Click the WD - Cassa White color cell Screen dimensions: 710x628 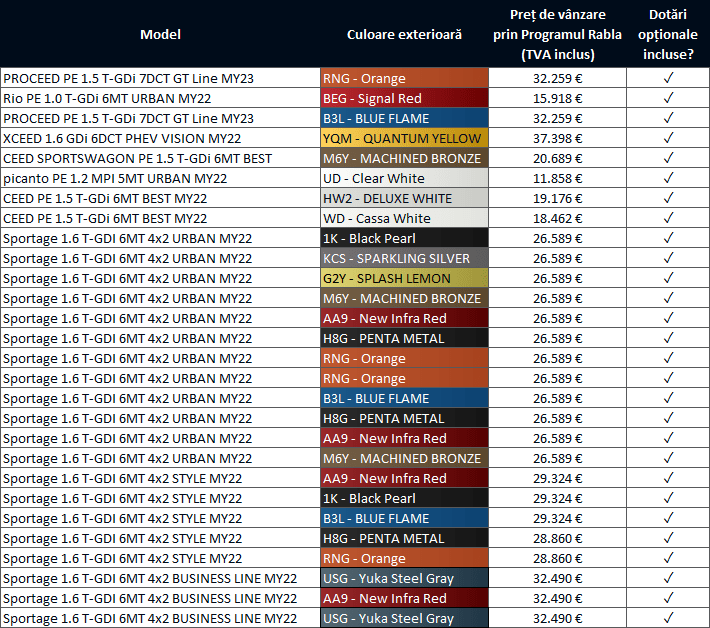coord(404,218)
